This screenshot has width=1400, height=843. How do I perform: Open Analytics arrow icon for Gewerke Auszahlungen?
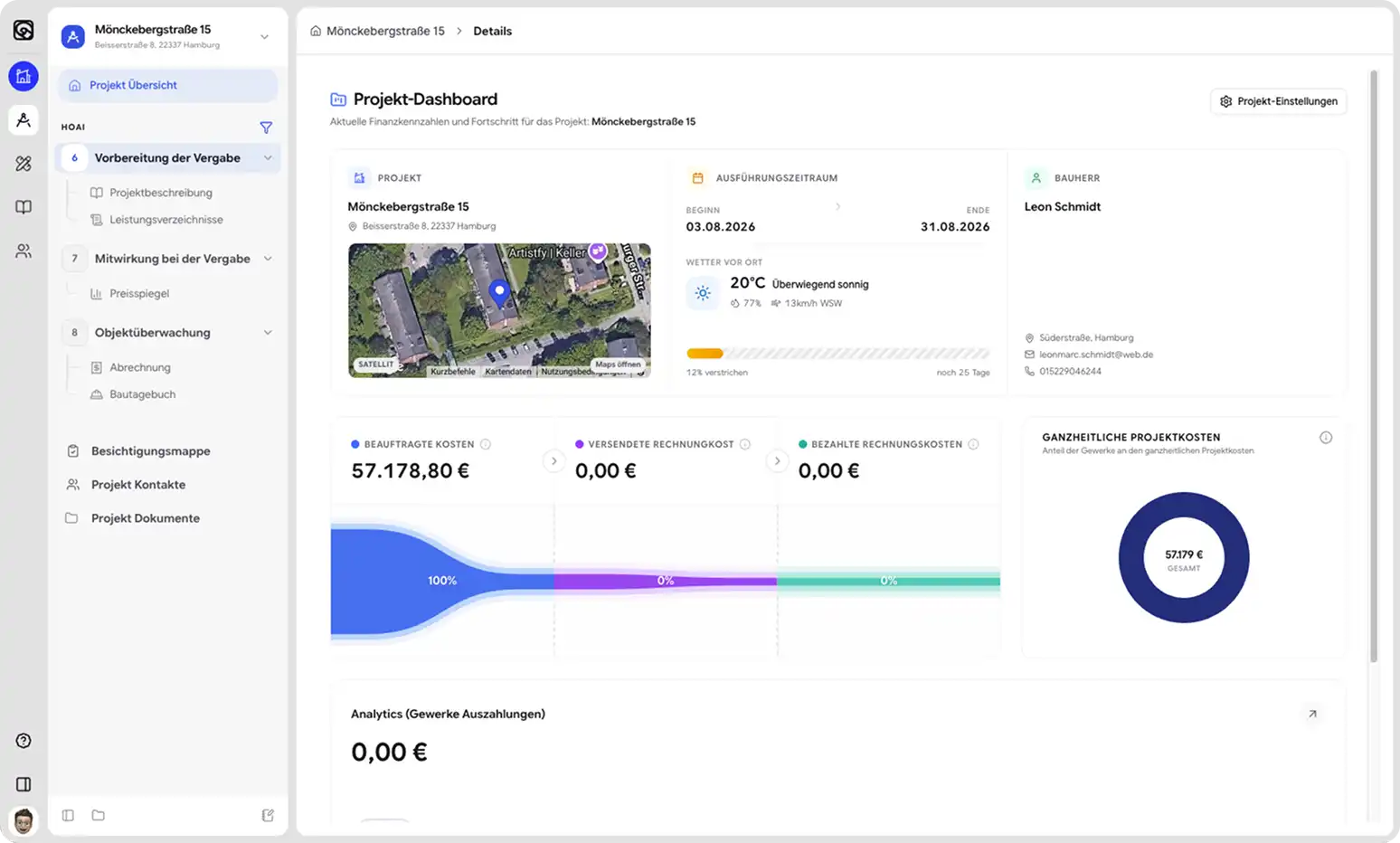[1312, 714]
